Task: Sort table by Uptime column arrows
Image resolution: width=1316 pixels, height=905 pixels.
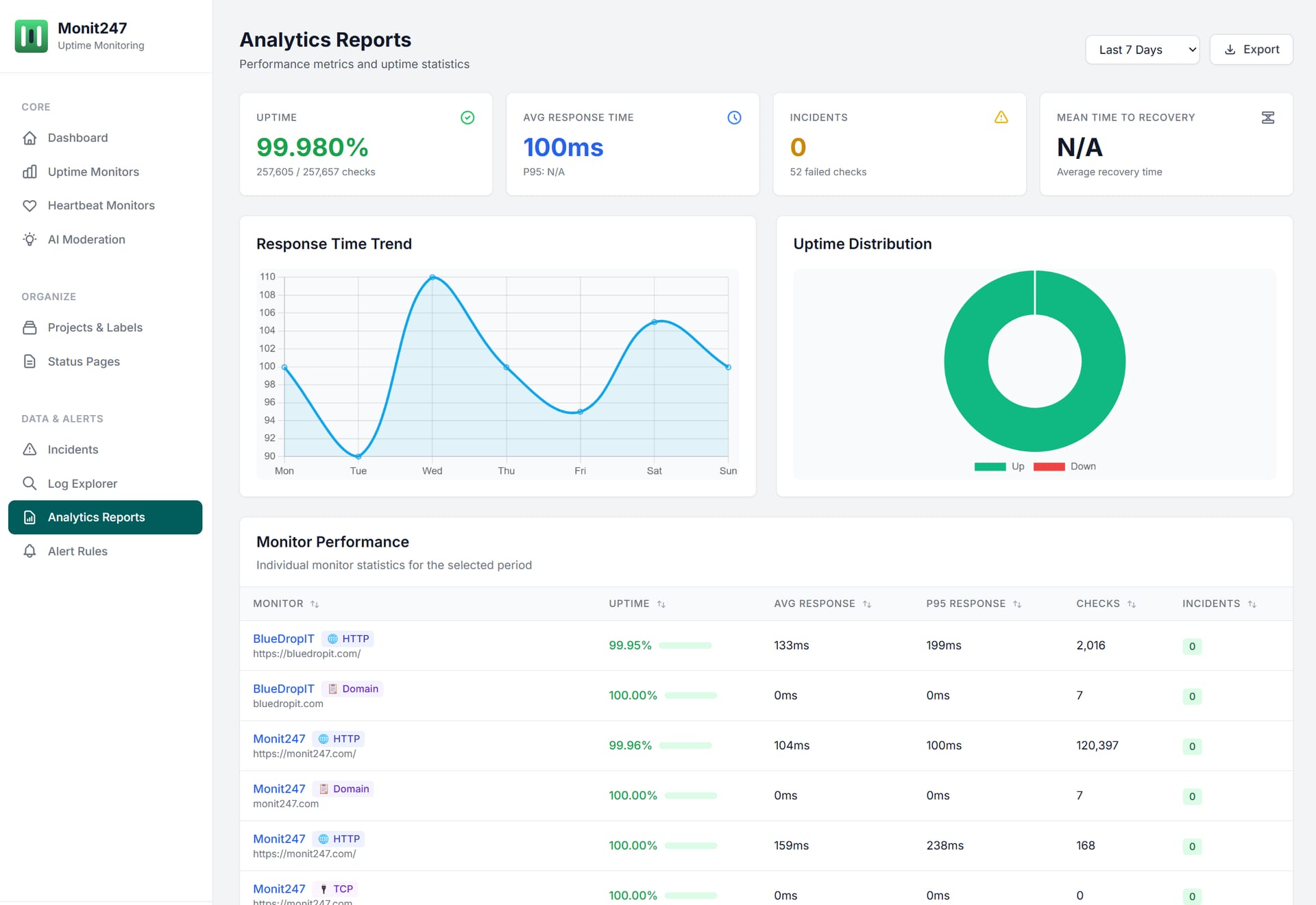Action: point(661,604)
